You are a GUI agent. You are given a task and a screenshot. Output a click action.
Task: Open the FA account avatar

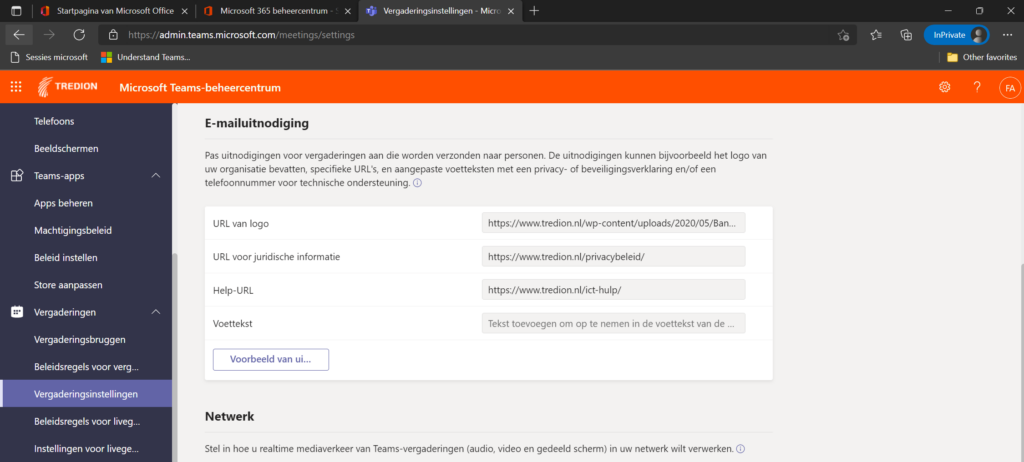click(x=1010, y=88)
